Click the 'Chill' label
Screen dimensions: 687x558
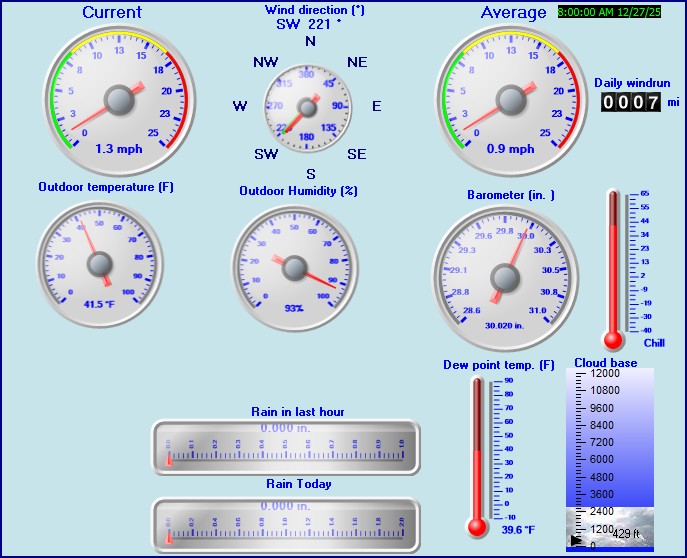(654, 343)
